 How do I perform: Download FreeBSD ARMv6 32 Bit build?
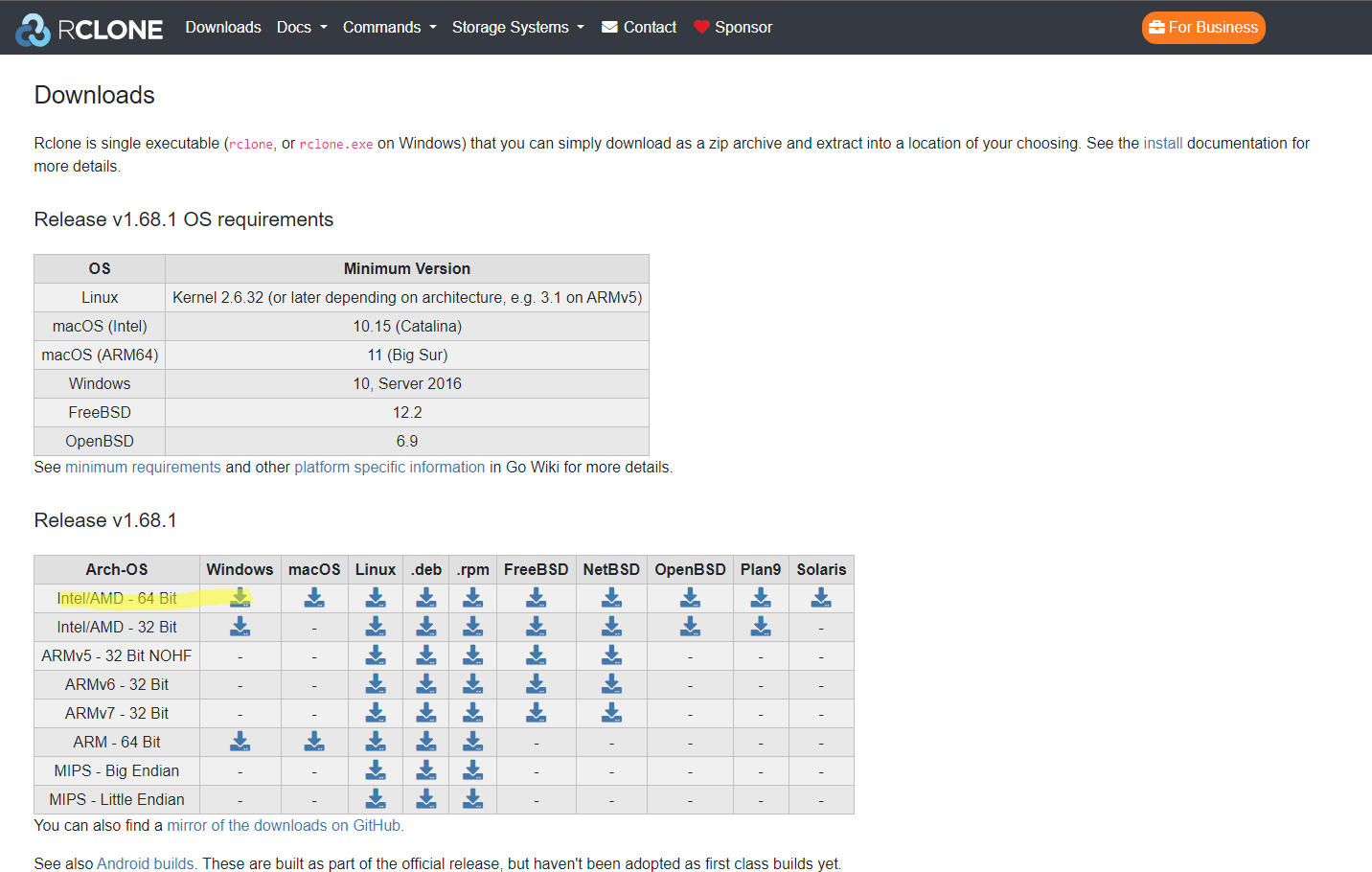pos(537,684)
